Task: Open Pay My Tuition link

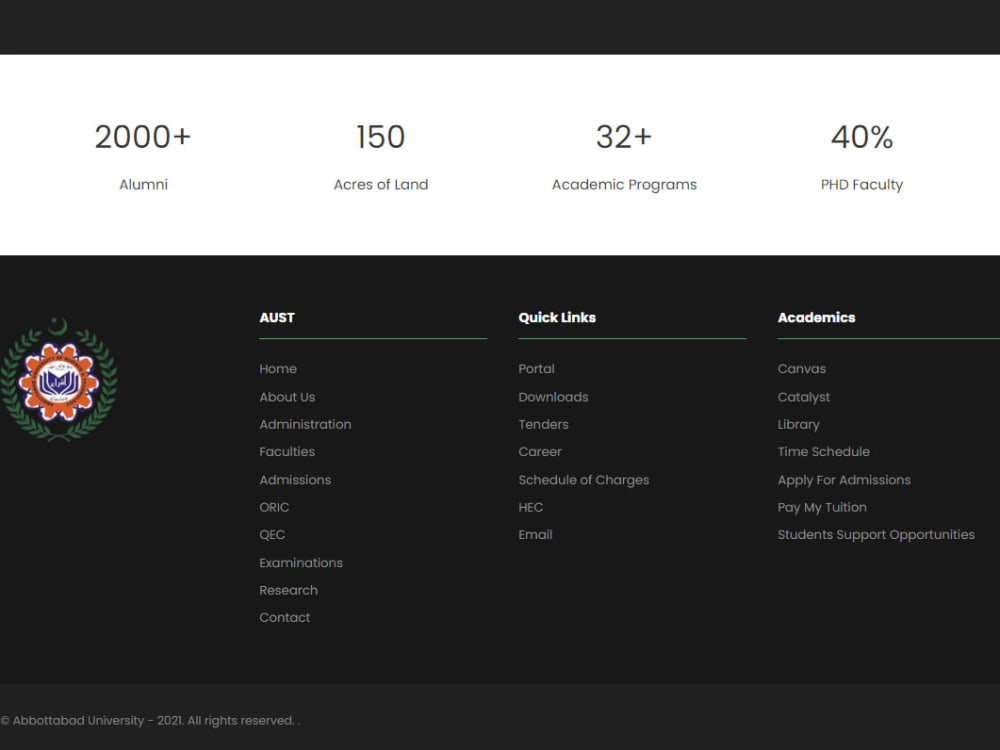Action: pos(822,507)
